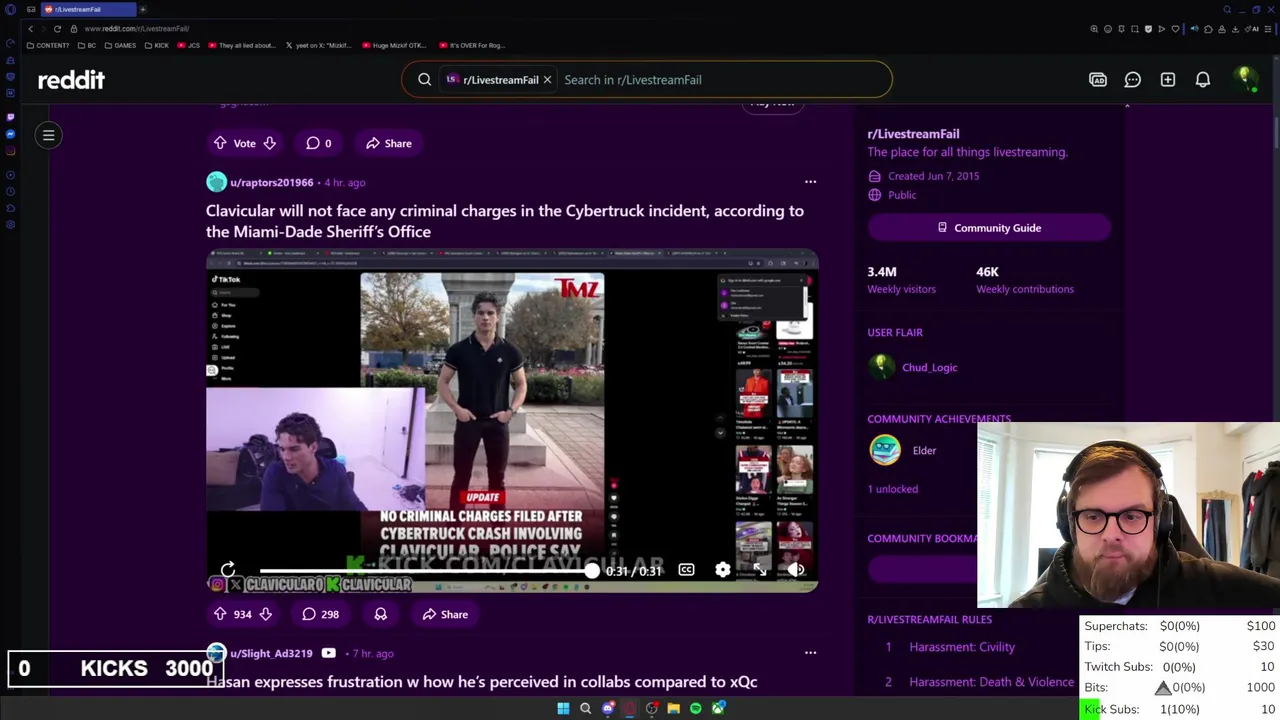Open the video settings gear

click(723, 570)
